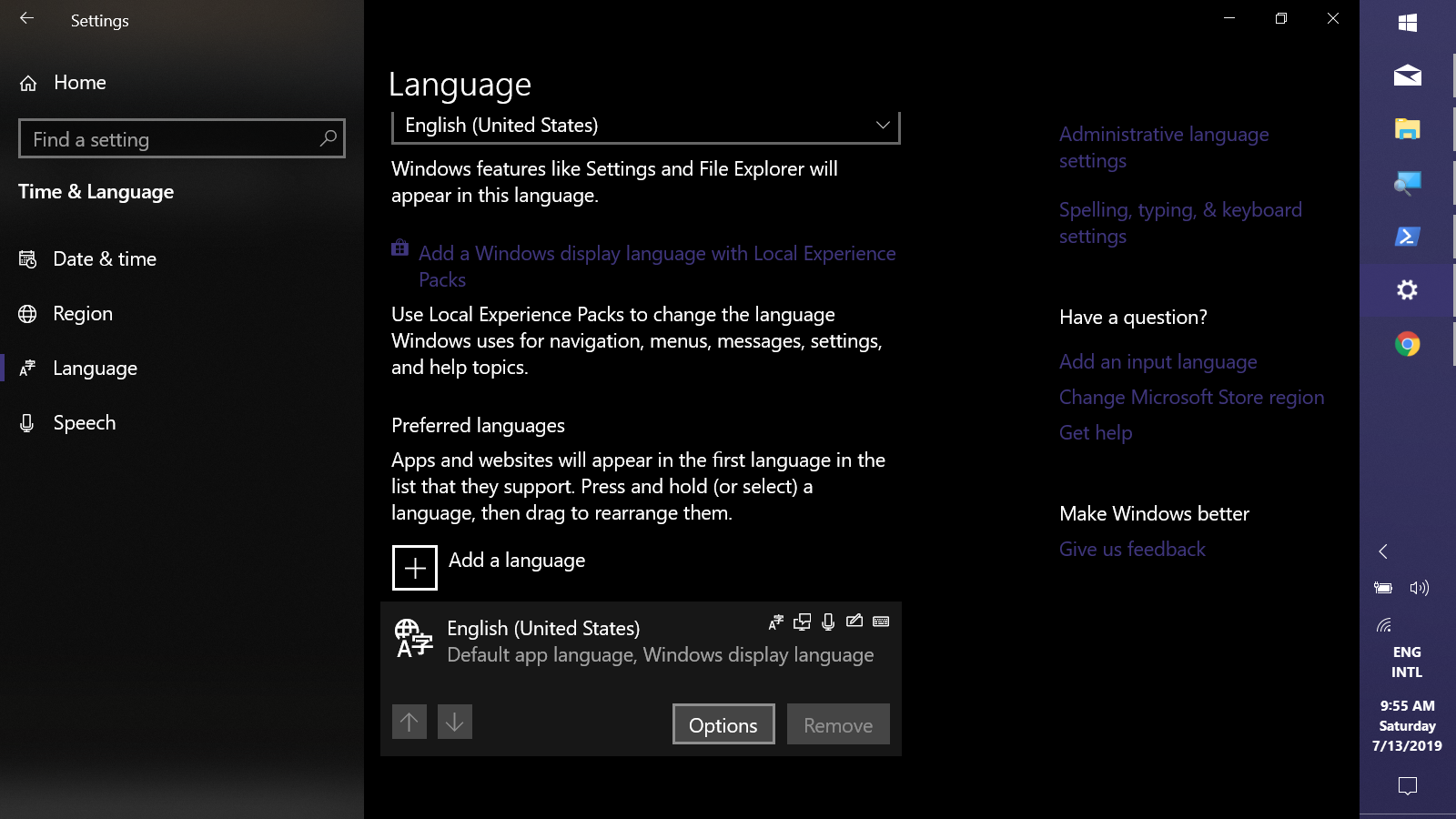Screen dimensions: 1456x819
Task: Move language up with the up arrow
Action: (x=409, y=722)
